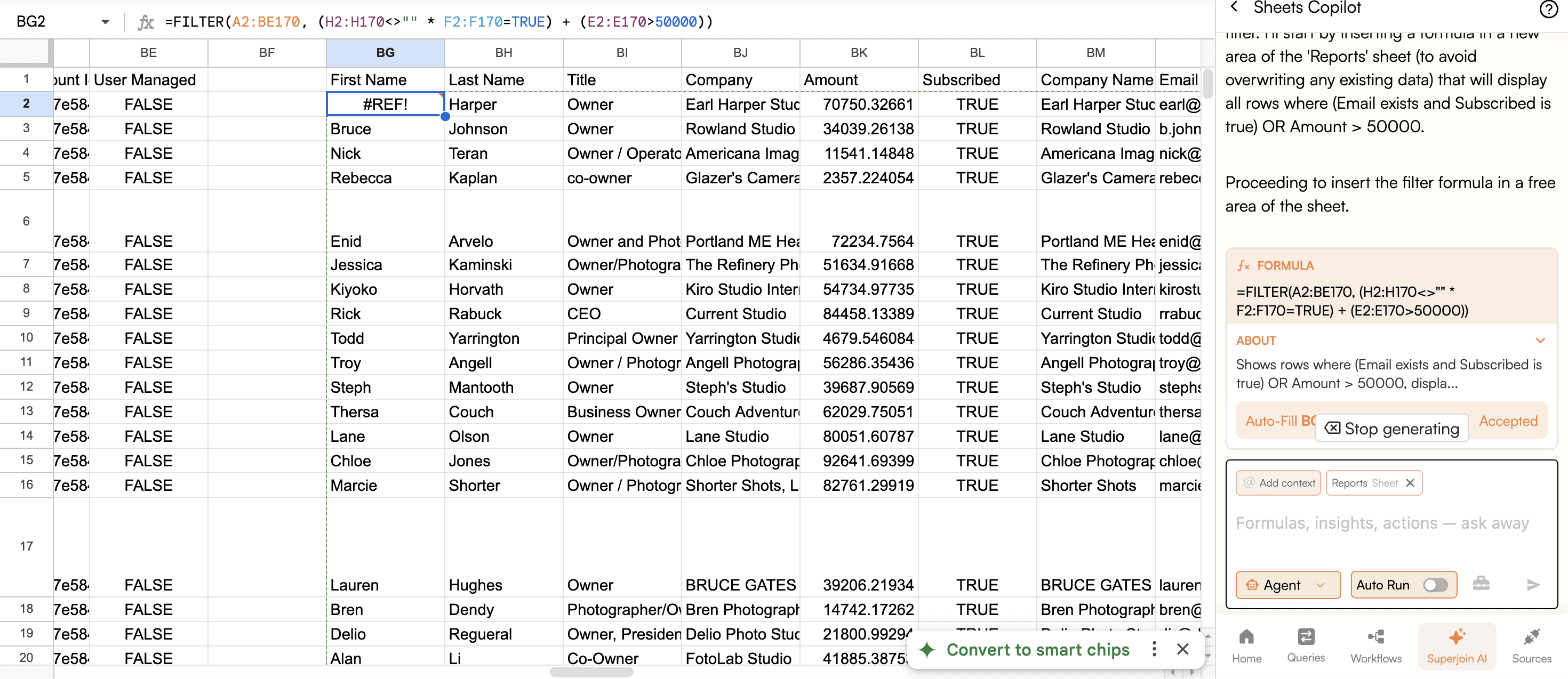
Task: Select row header 17
Action: coord(26,546)
